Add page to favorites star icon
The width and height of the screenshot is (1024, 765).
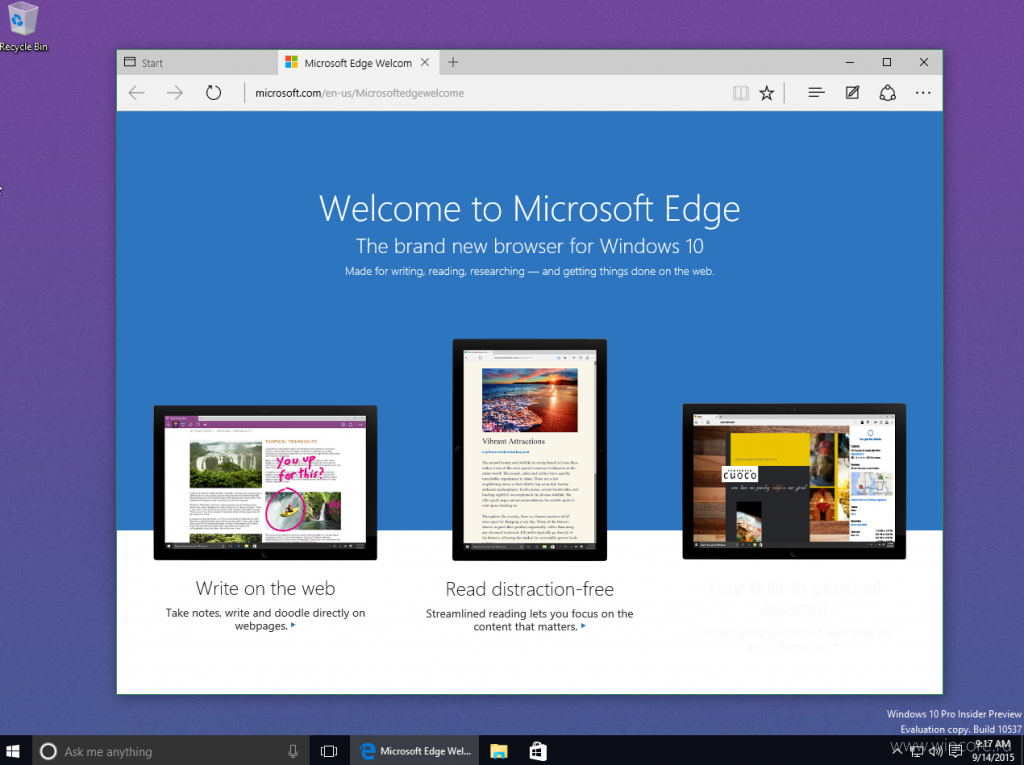click(x=767, y=93)
